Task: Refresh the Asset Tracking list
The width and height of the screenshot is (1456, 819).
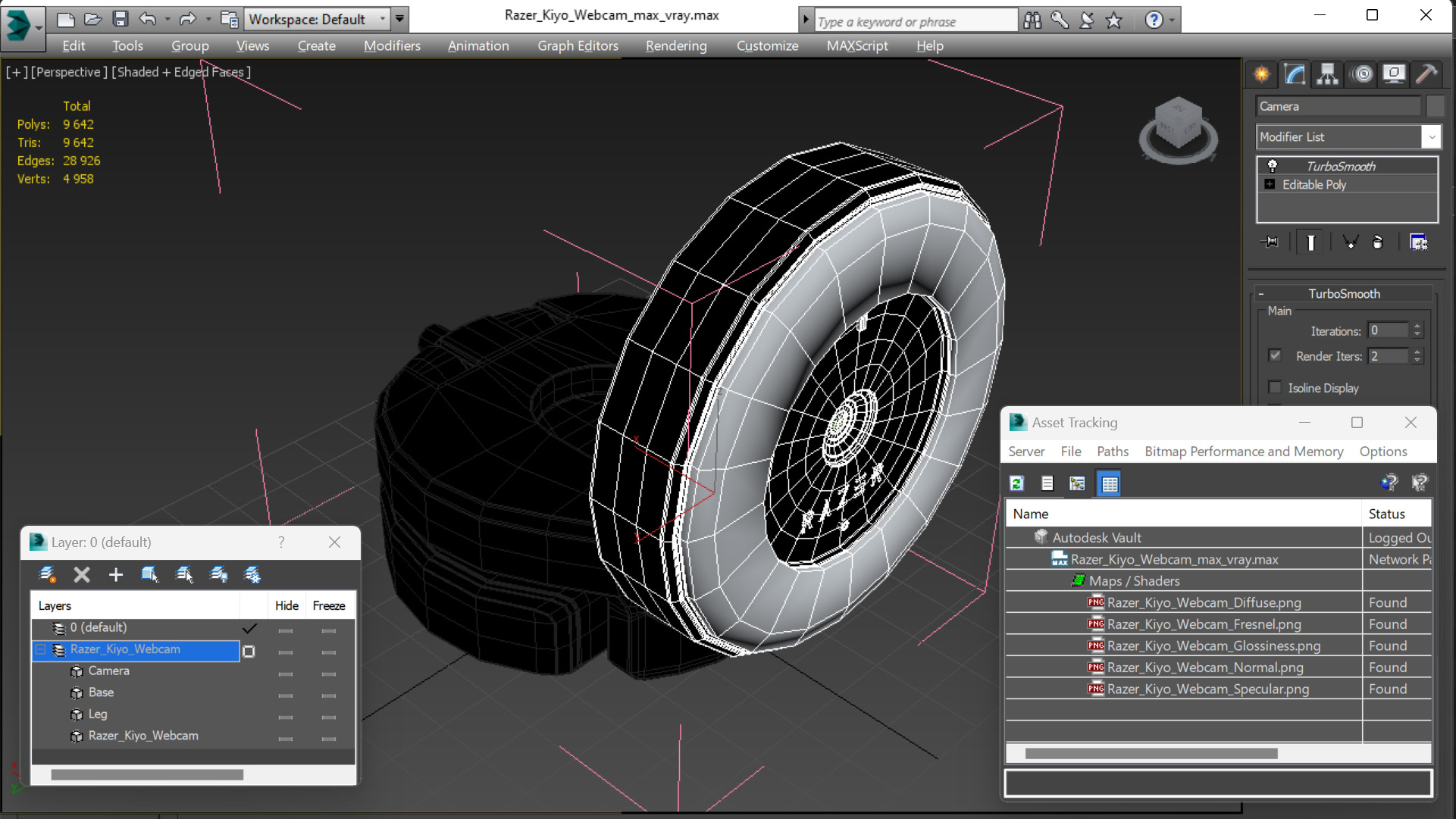Action: point(1017,483)
